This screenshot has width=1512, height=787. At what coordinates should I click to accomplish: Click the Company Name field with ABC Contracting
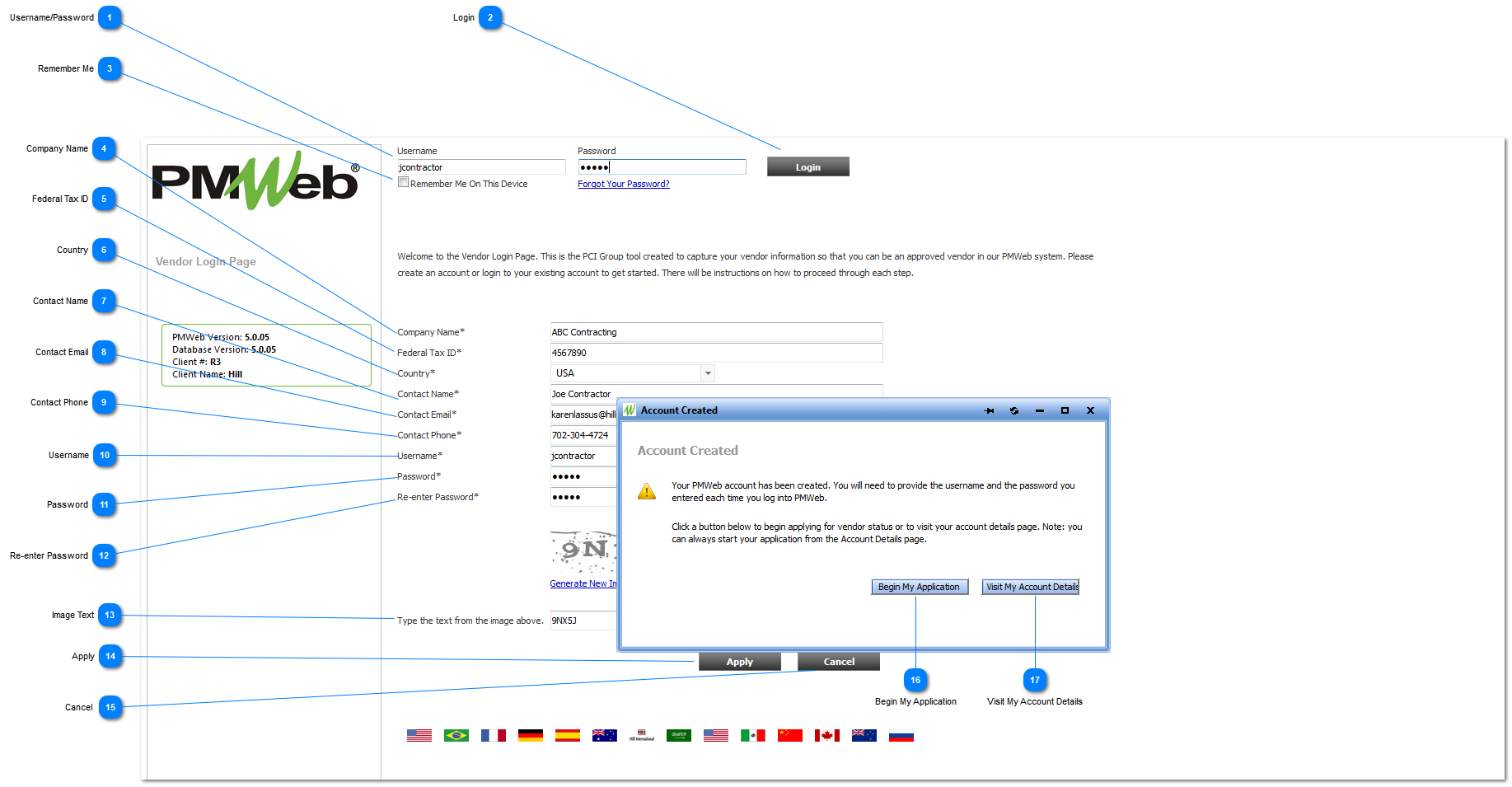click(x=716, y=332)
